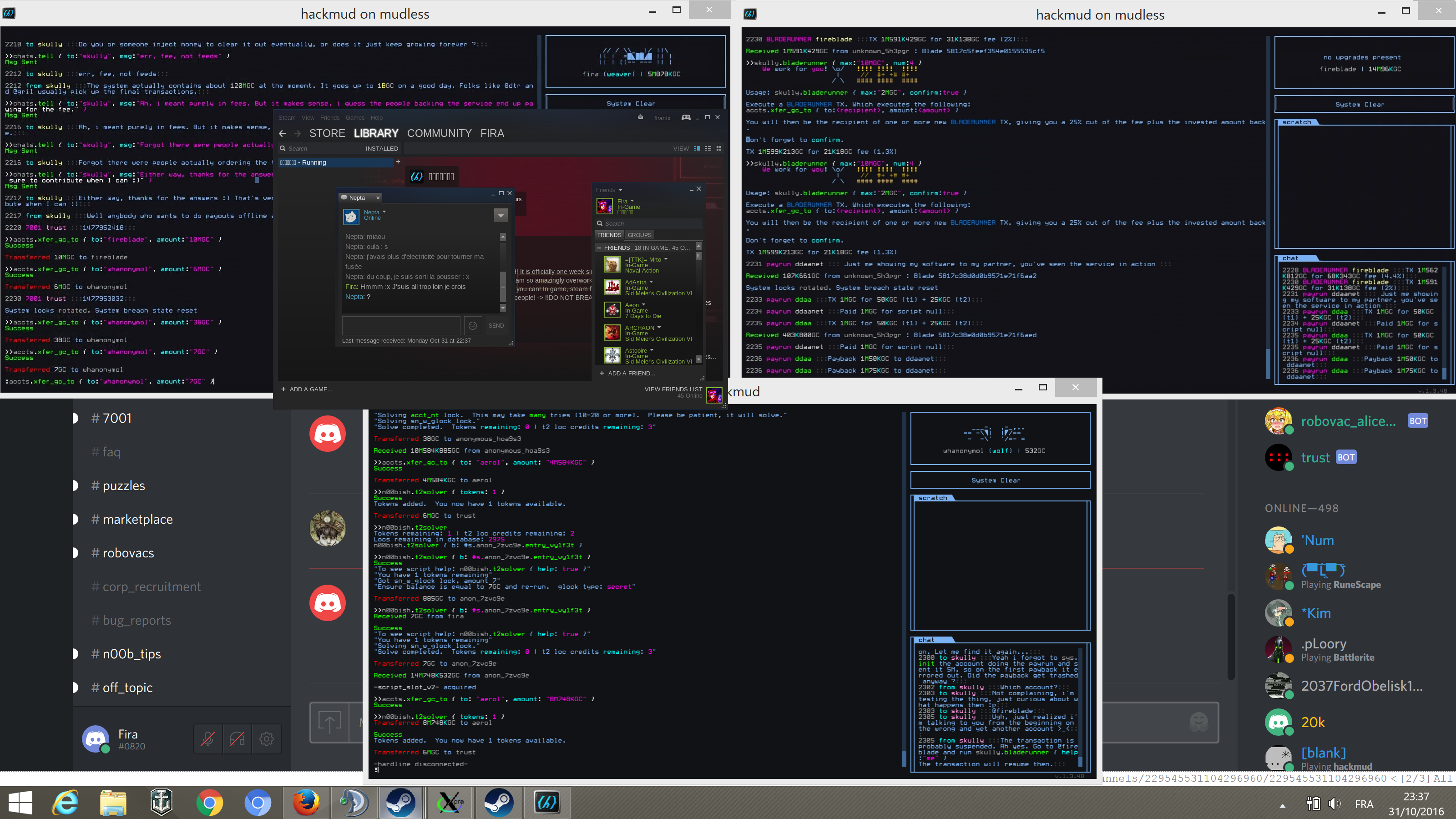Open the ARCHAON friend dropdown arrow
This screenshot has height=819, width=1456.
pyautogui.click(x=659, y=327)
